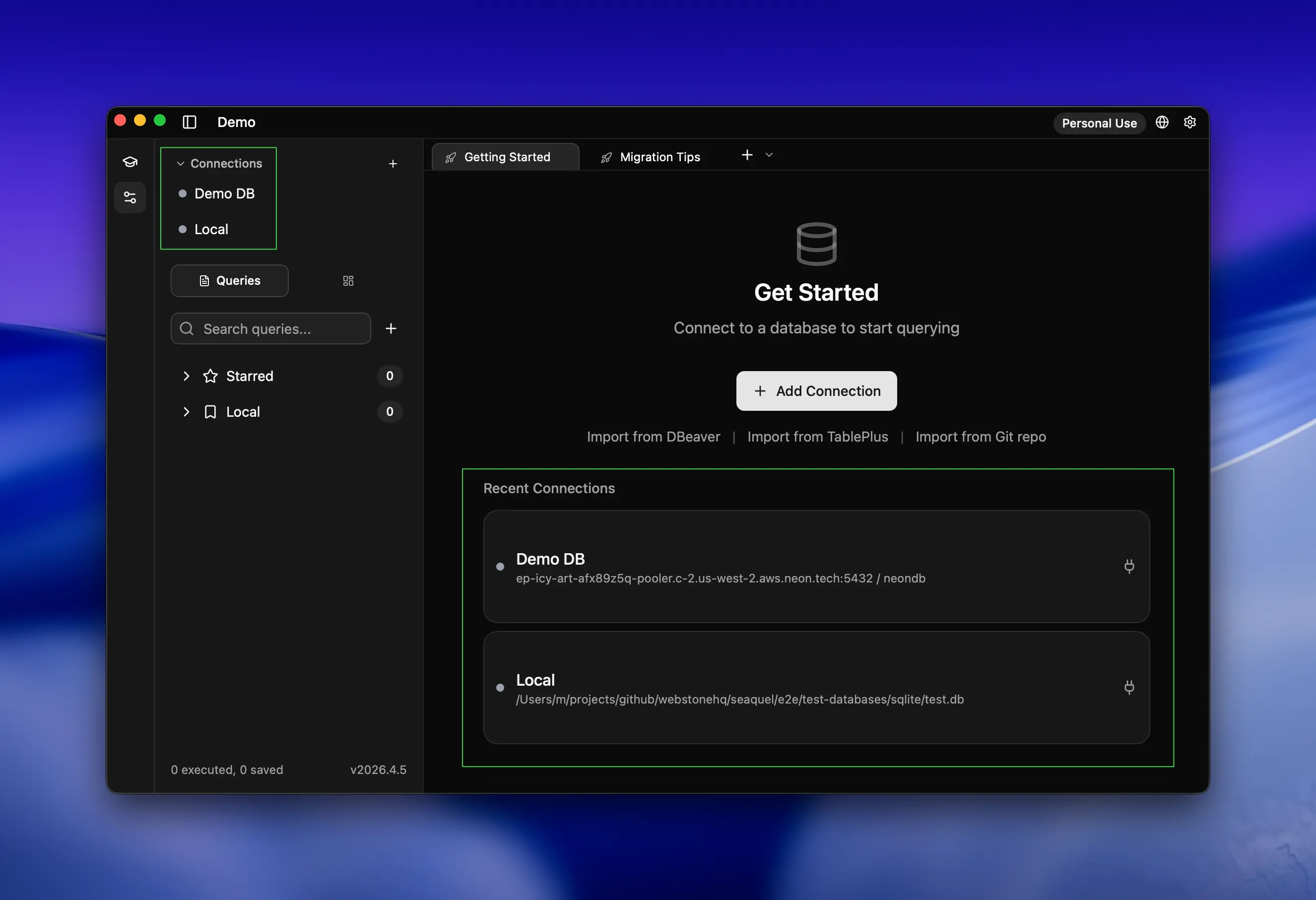This screenshot has height=900, width=1316.
Task: Open a new tab with plus icon
Action: (747, 155)
